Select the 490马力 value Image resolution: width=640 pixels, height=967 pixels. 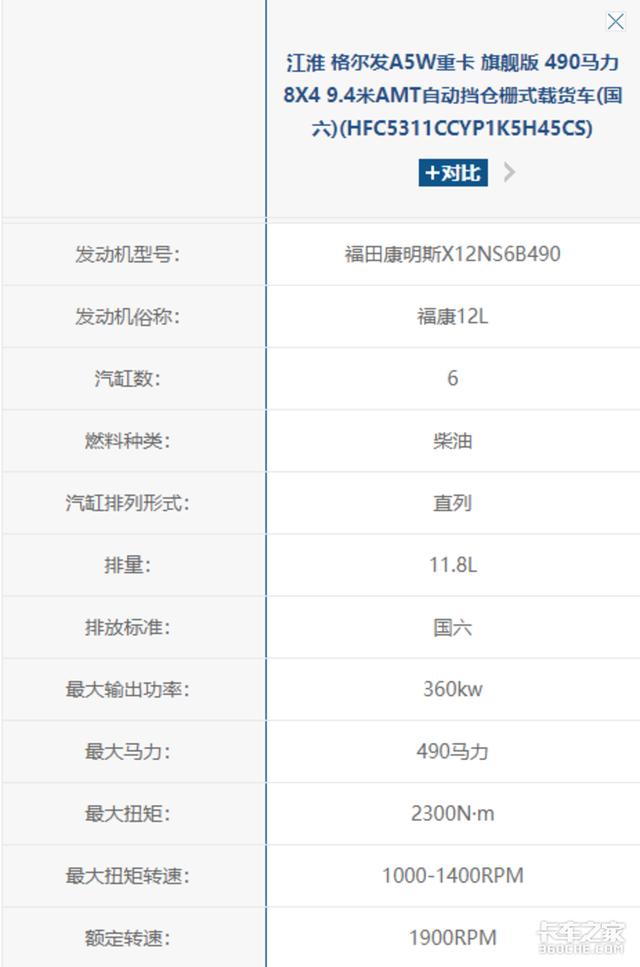(453, 752)
